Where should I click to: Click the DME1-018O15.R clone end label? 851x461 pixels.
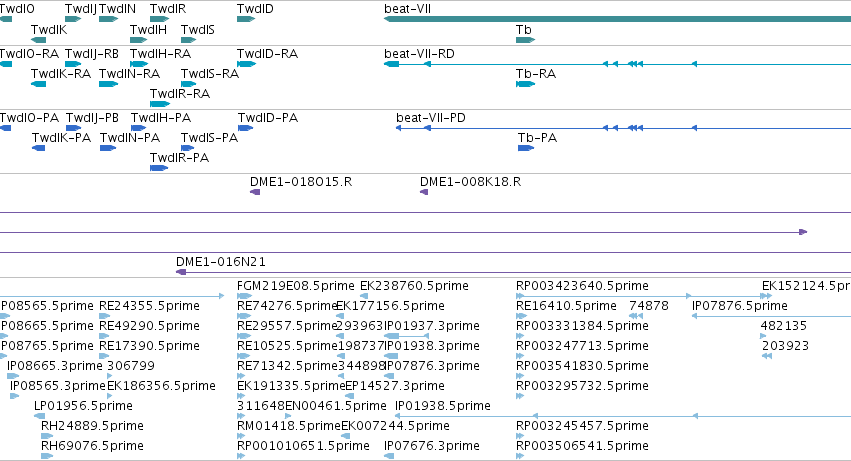tap(301, 182)
